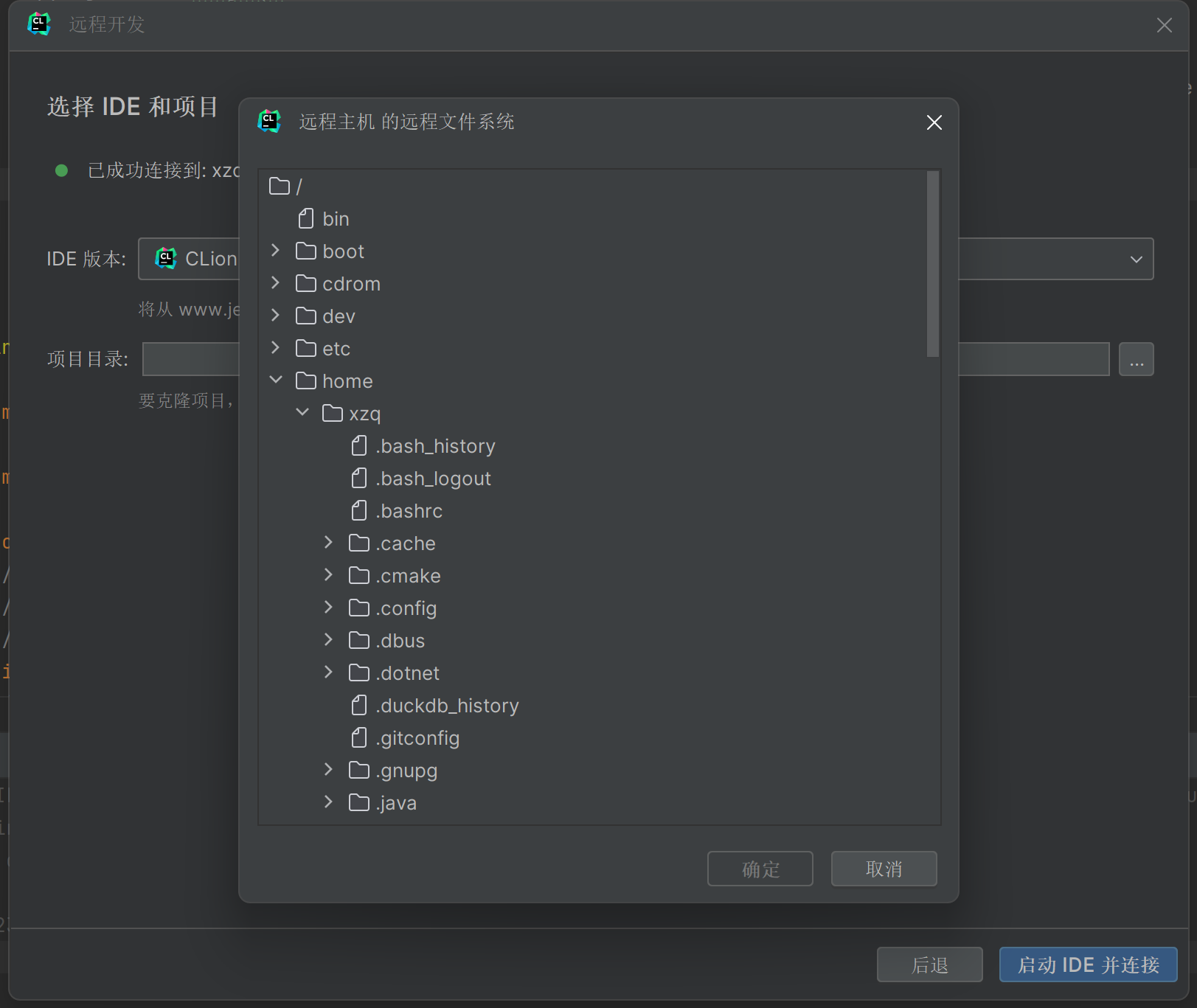Click the 确定 button
The image size is (1197, 1008).
pos(760,869)
